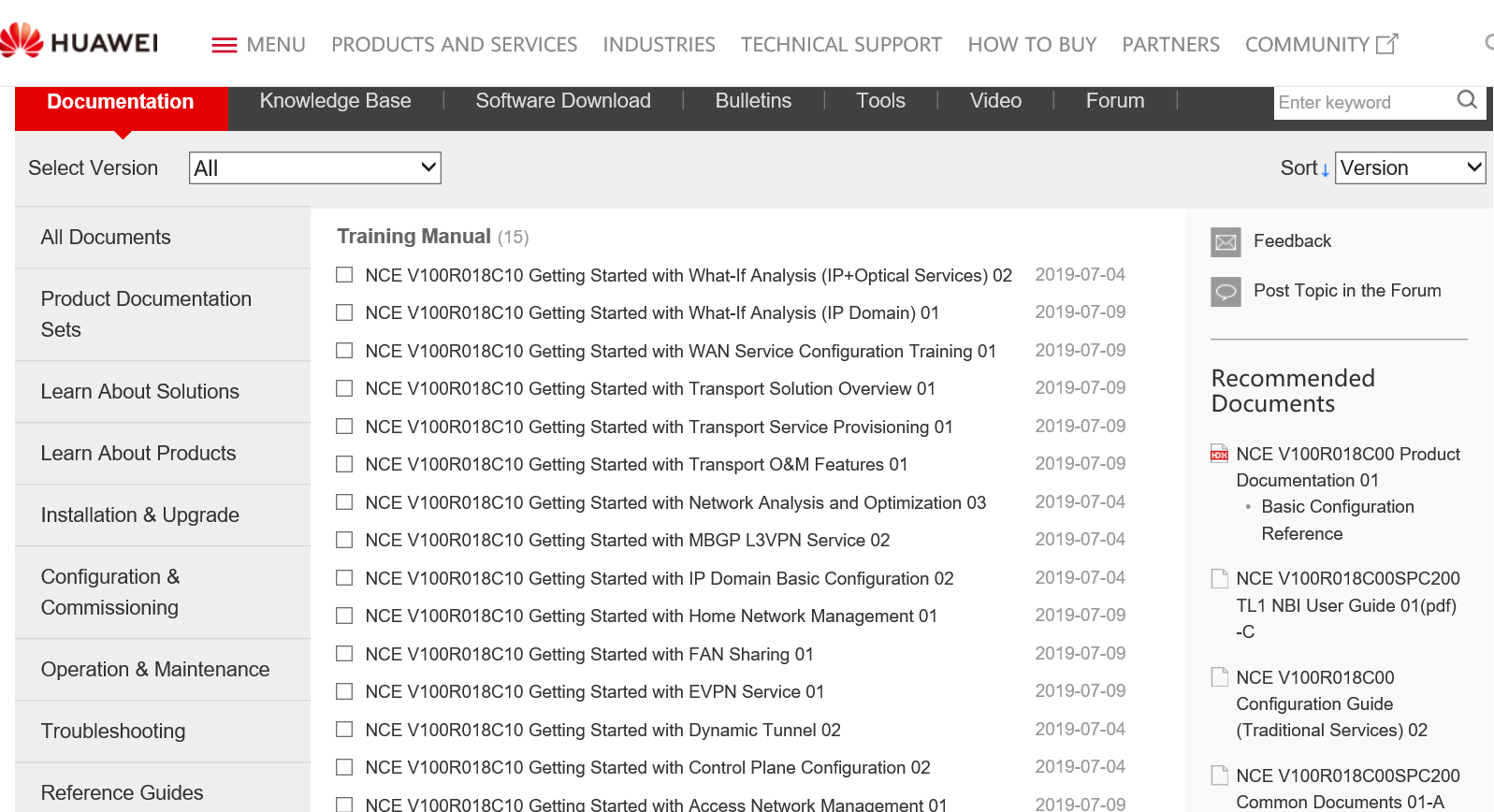Check Control Plane Configuration 02 box

(344, 767)
